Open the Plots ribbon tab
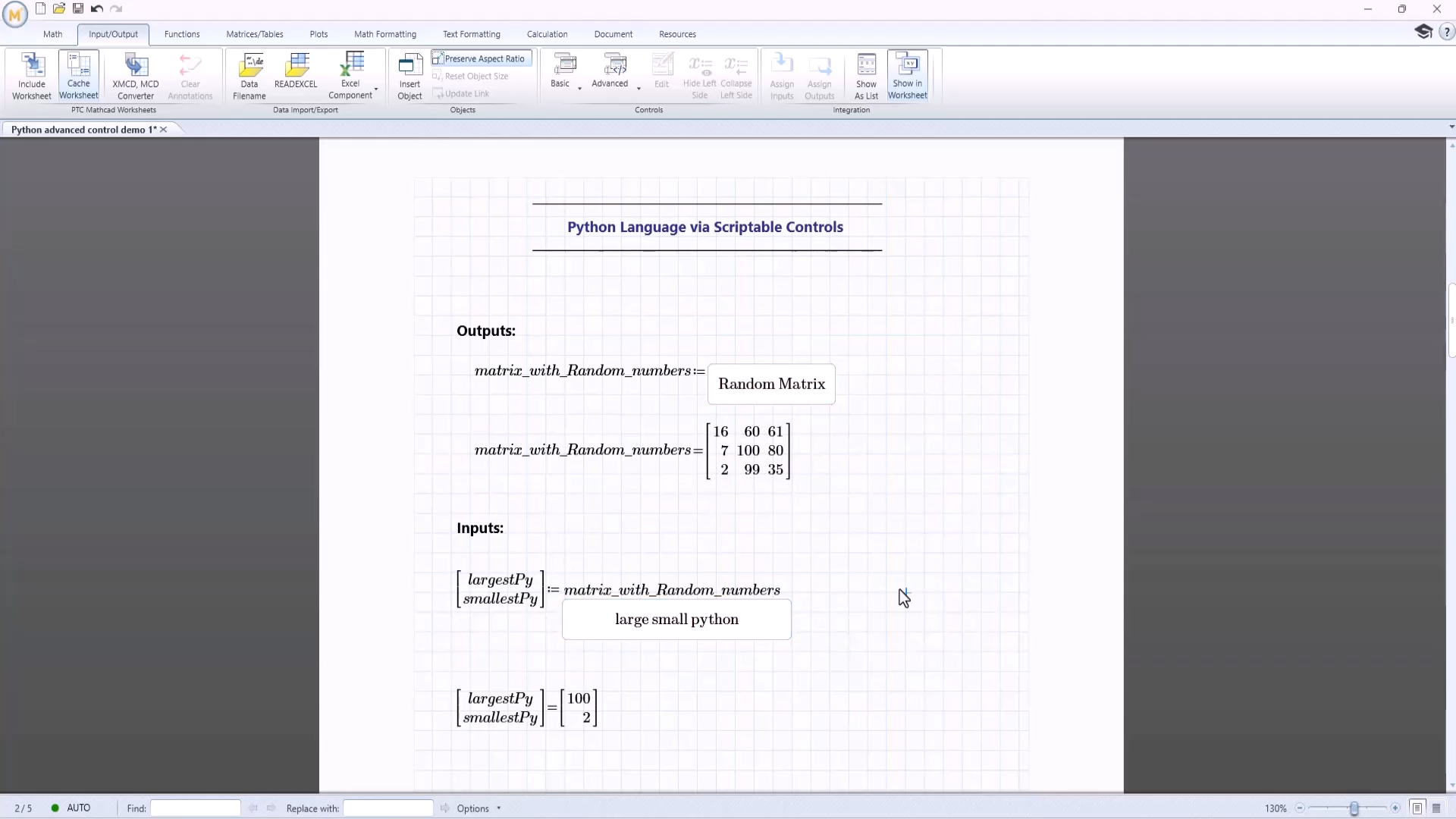 pos(318,34)
